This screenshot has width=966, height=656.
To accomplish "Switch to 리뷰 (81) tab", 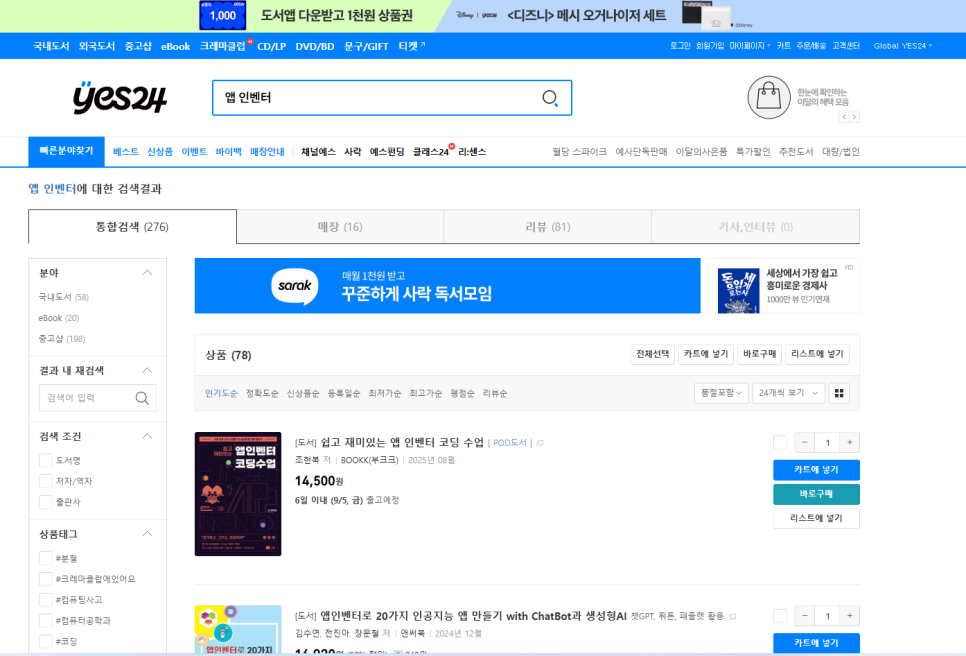I will [548, 227].
